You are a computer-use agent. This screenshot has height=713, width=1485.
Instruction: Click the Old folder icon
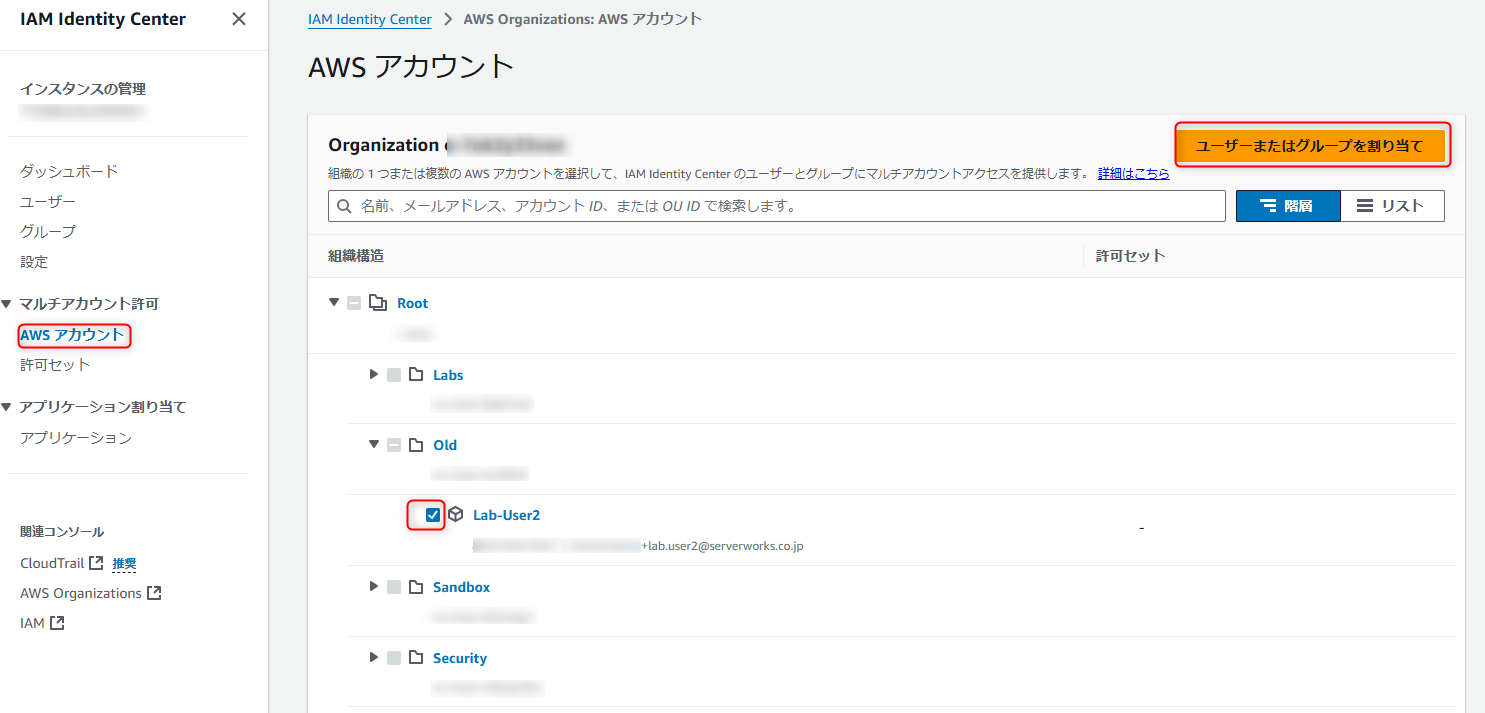click(416, 445)
